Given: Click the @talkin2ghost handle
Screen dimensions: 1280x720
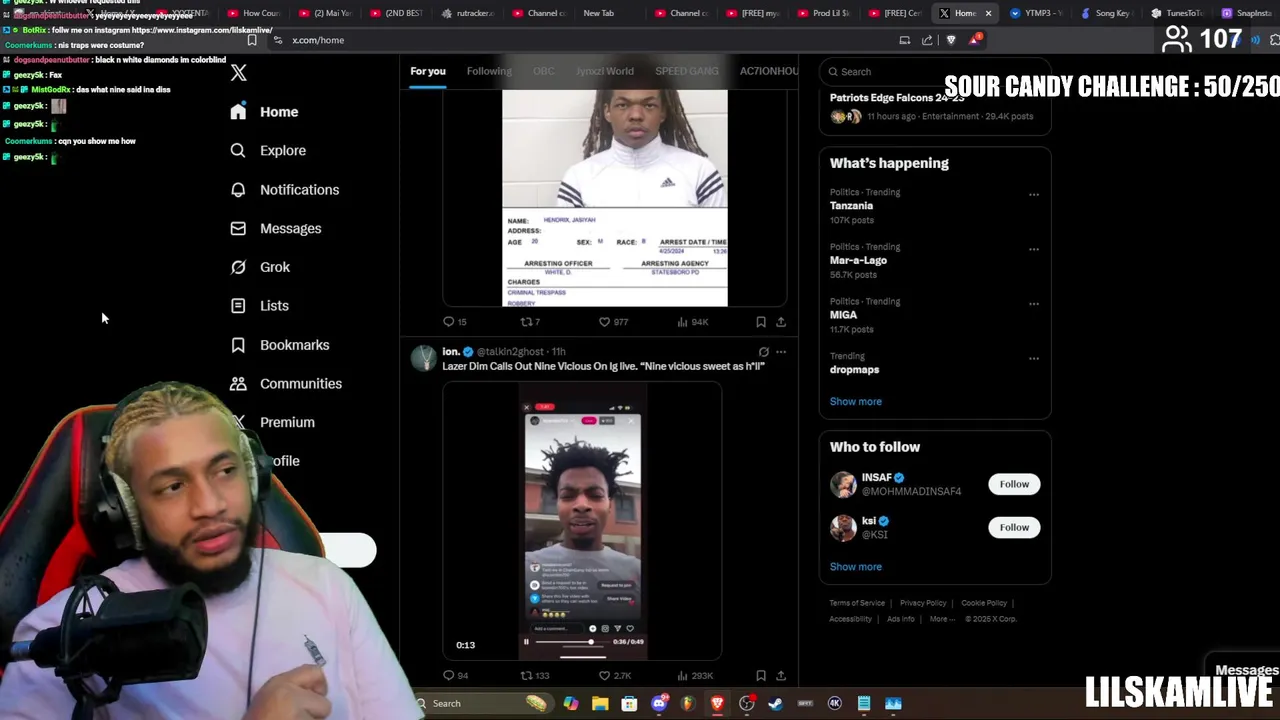Looking at the screenshot, I should pos(510,352).
